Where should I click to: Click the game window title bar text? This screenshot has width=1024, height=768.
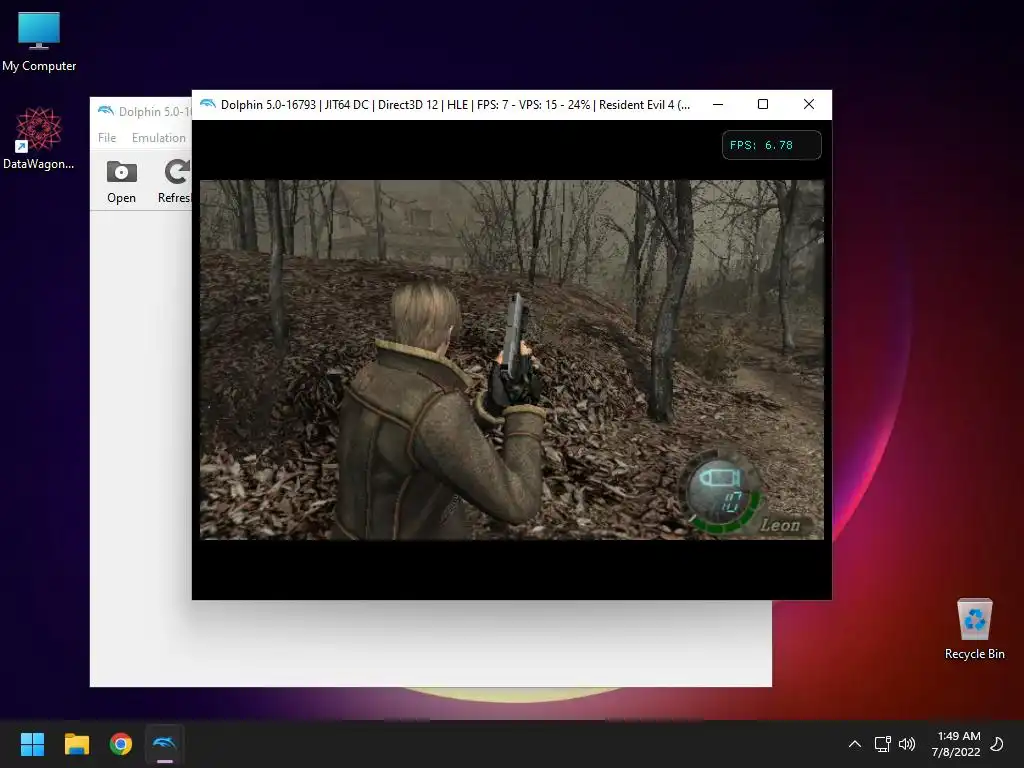click(x=455, y=104)
